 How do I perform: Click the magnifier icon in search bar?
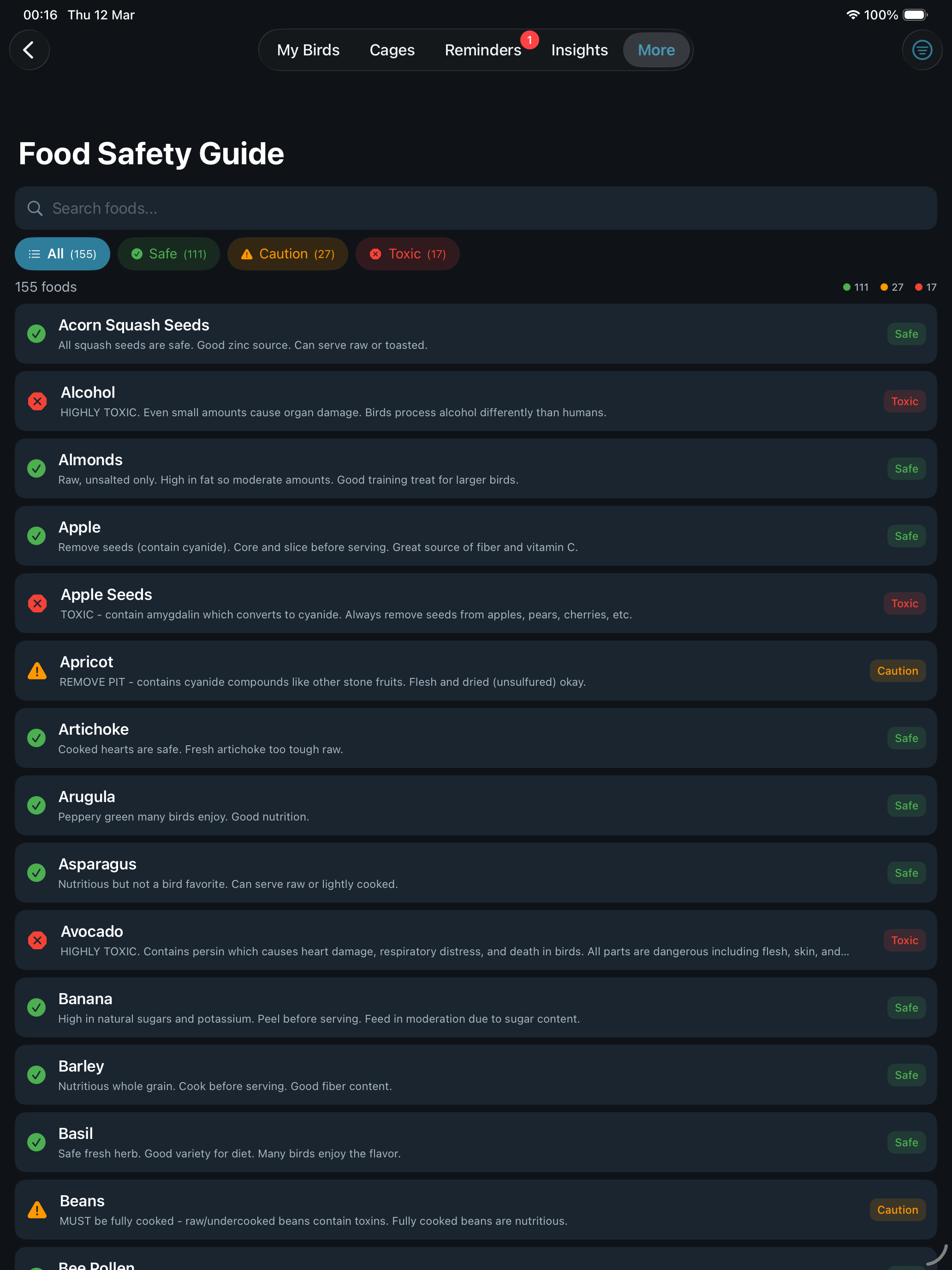[x=35, y=209]
